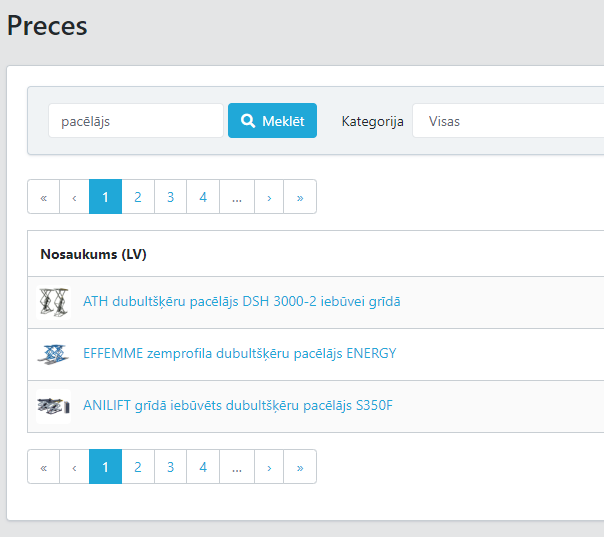Select page 4 in top pagination
The height and width of the screenshot is (537, 604).
point(203,197)
